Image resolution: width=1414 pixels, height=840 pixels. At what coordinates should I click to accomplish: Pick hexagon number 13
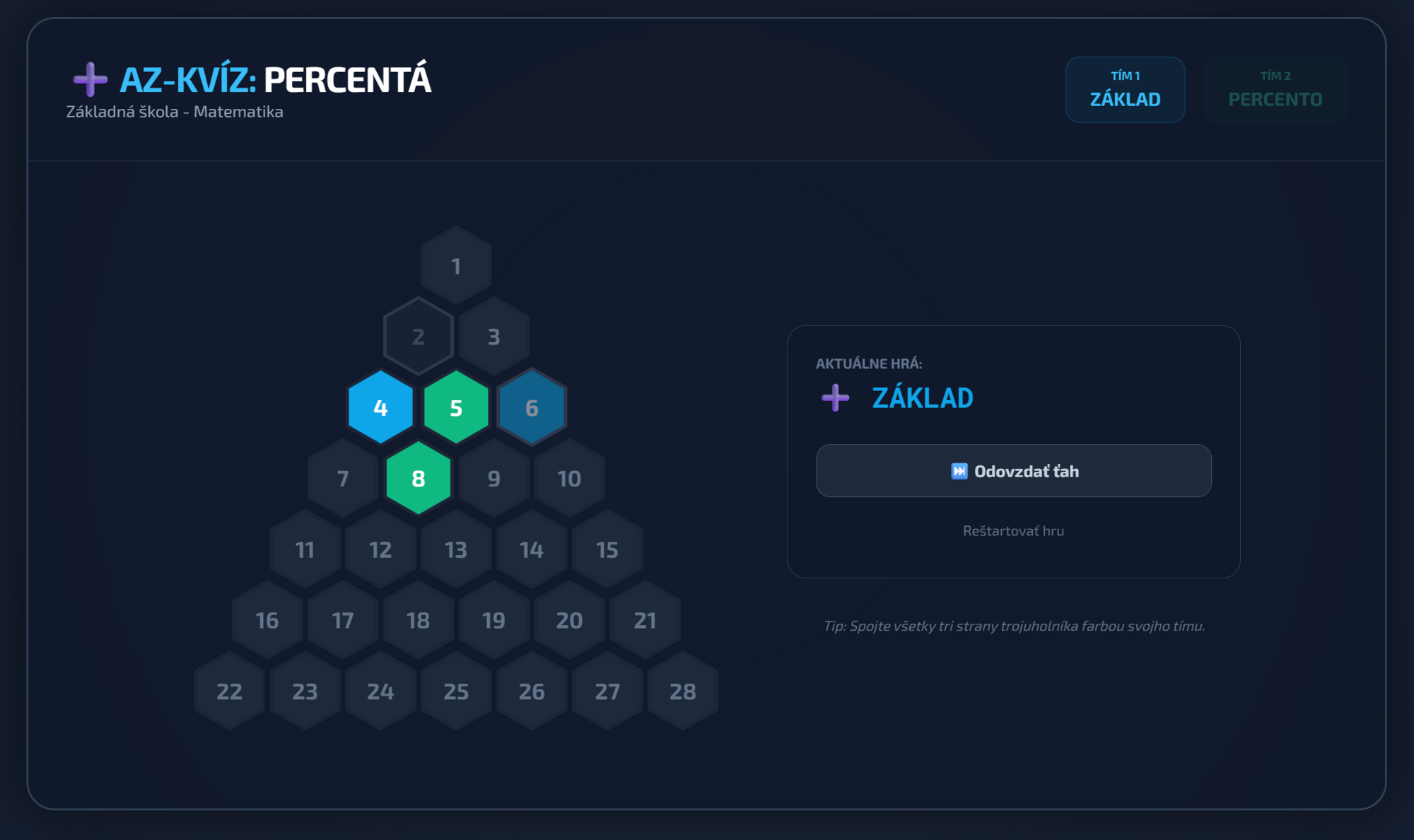coord(456,549)
